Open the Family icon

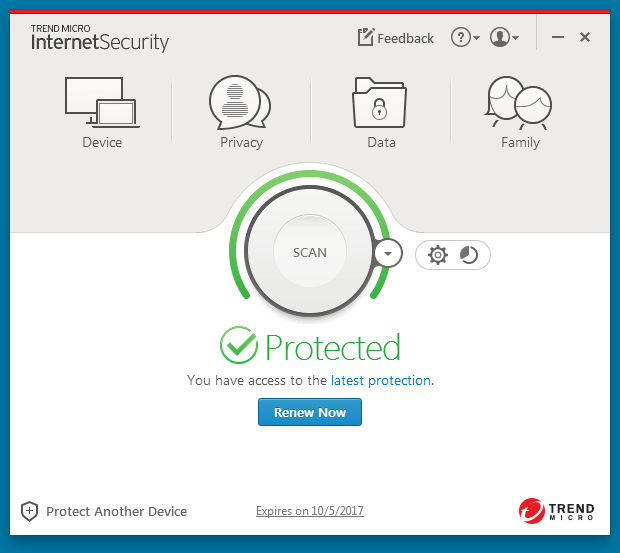tap(520, 102)
